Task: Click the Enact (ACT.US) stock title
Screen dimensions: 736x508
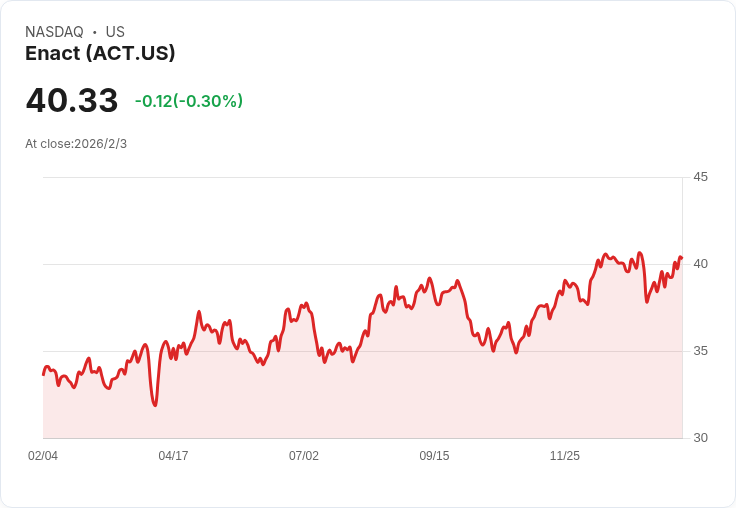Action: (x=100, y=53)
